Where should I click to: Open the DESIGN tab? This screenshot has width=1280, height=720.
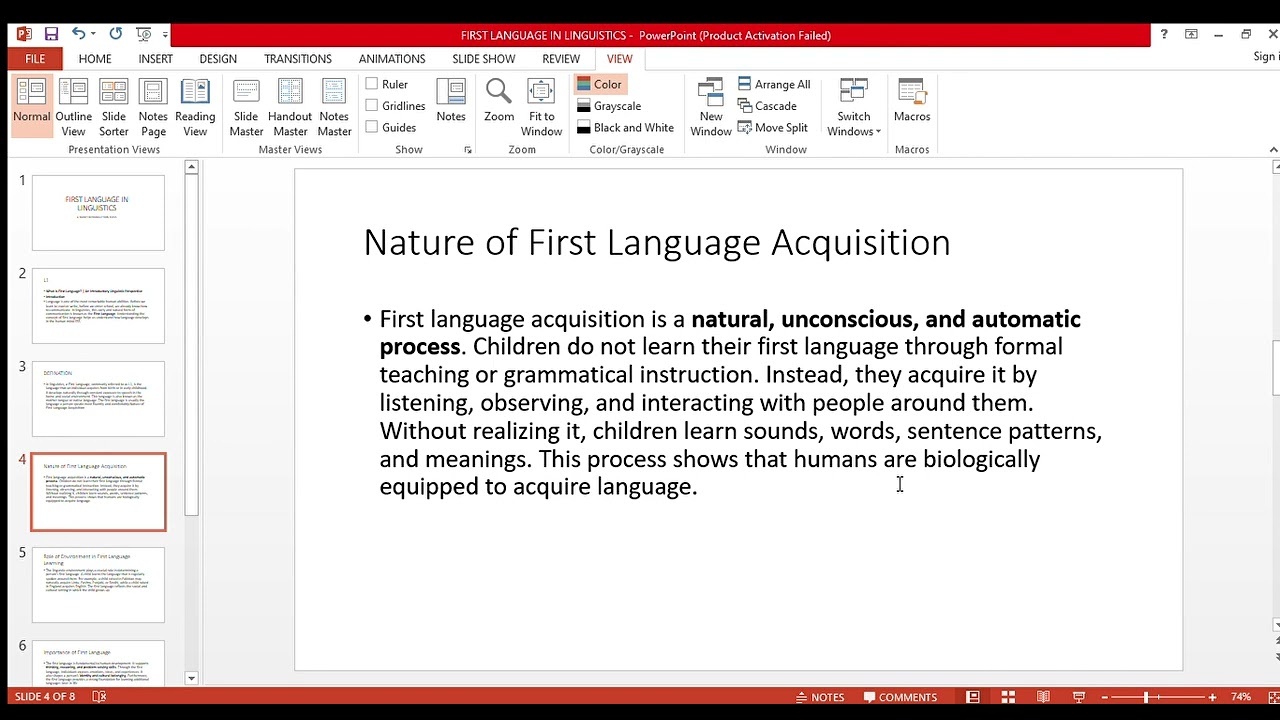pyautogui.click(x=218, y=59)
